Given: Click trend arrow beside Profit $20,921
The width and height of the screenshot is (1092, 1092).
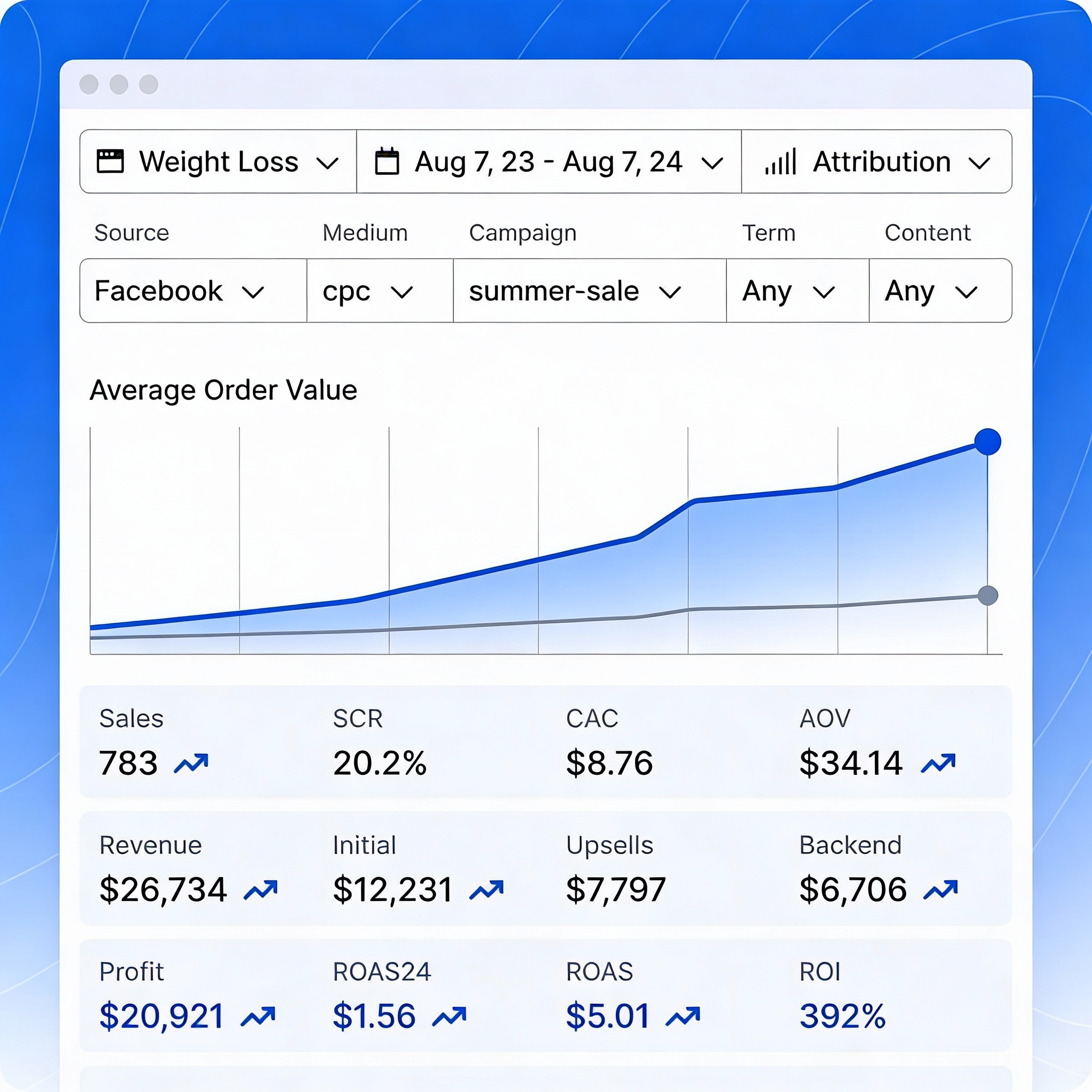Looking at the screenshot, I should coord(258,1016).
